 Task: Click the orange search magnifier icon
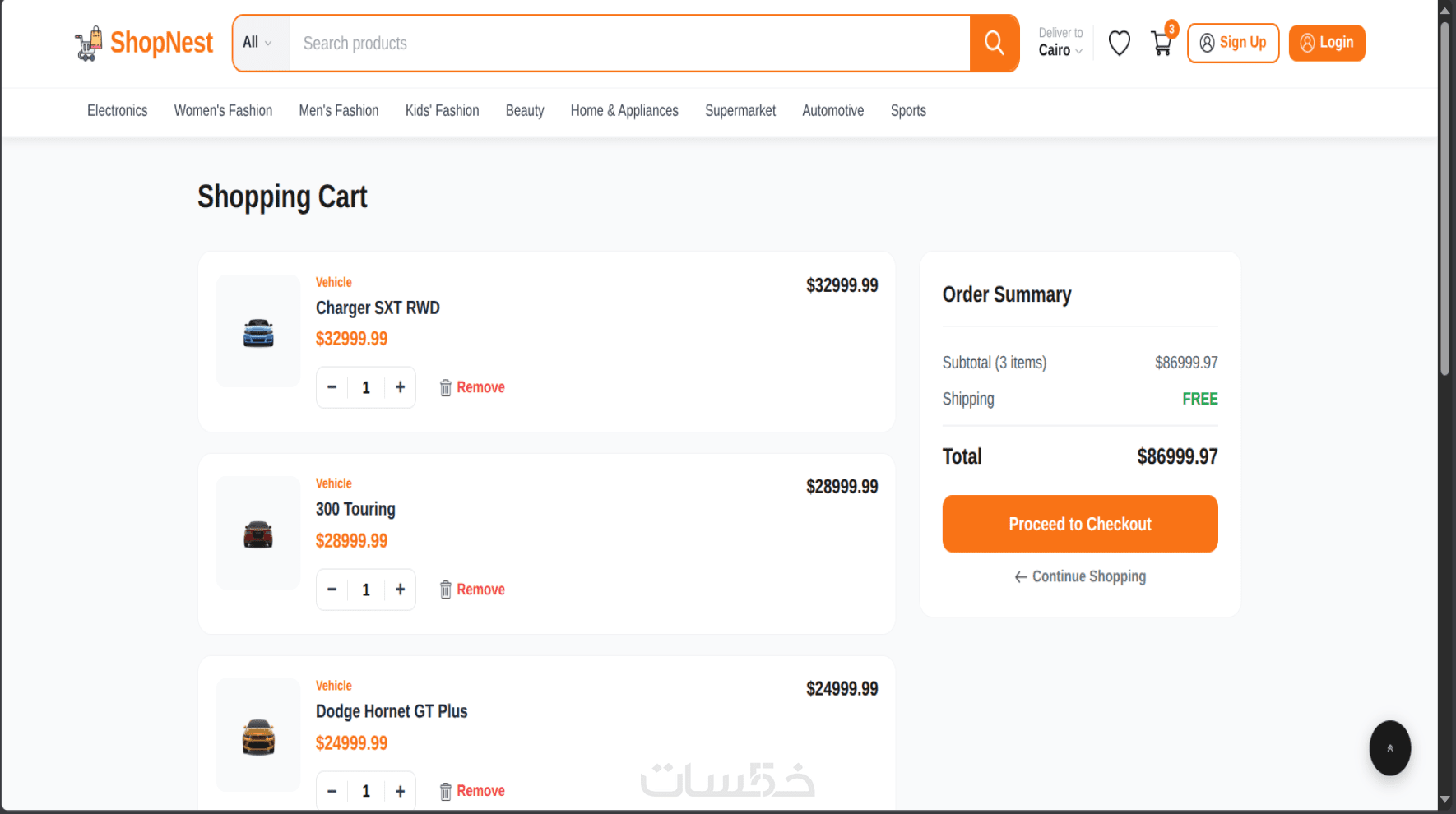click(994, 43)
